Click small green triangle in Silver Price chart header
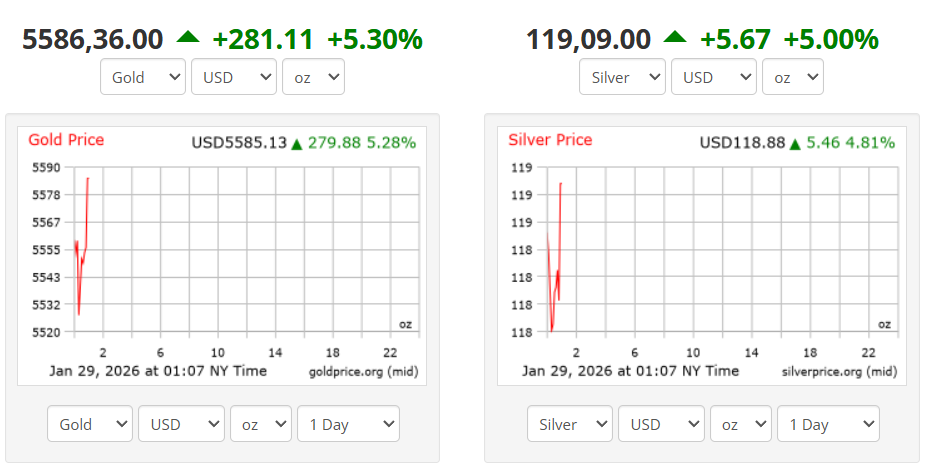The width and height of the screenshot is (927, 468). pos(795,144)
